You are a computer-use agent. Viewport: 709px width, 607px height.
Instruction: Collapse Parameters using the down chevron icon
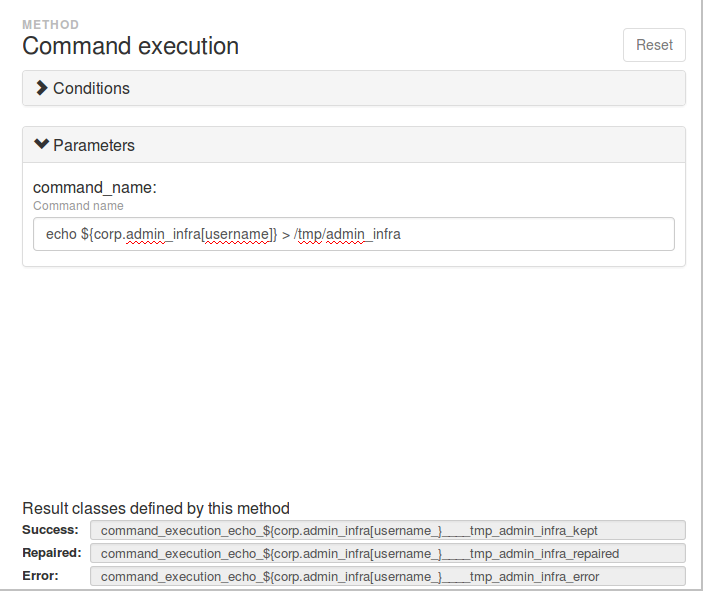42,144
